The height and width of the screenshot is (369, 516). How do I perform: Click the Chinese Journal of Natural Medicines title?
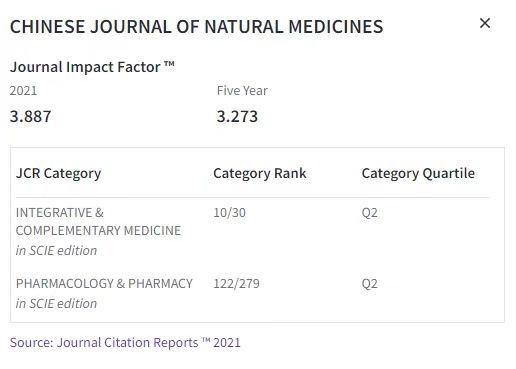(197, 27)
